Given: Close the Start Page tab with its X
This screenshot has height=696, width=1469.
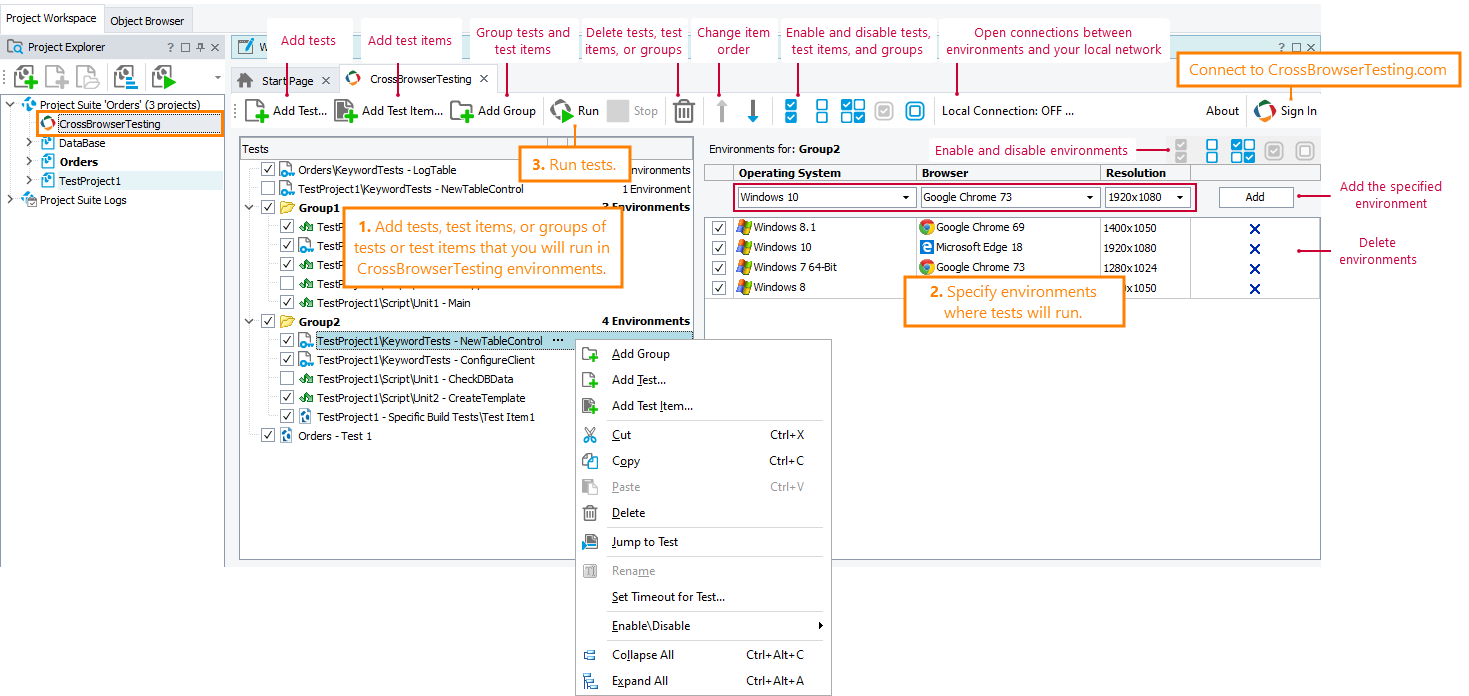Looking at the screenshot, I should point(326,80).
